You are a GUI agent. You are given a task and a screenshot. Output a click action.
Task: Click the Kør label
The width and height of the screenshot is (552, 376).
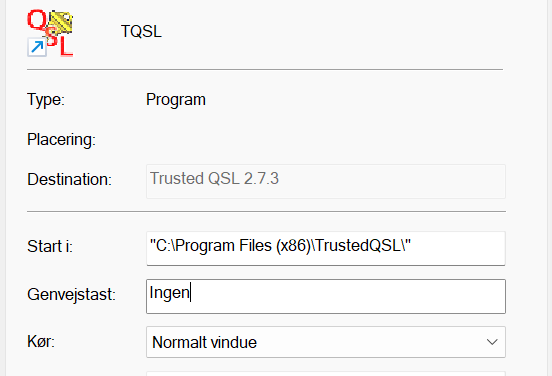tap(41, 341)
